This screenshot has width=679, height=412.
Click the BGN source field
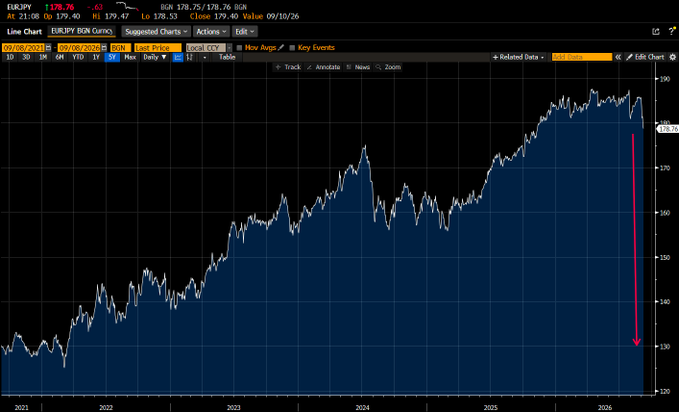121,48
